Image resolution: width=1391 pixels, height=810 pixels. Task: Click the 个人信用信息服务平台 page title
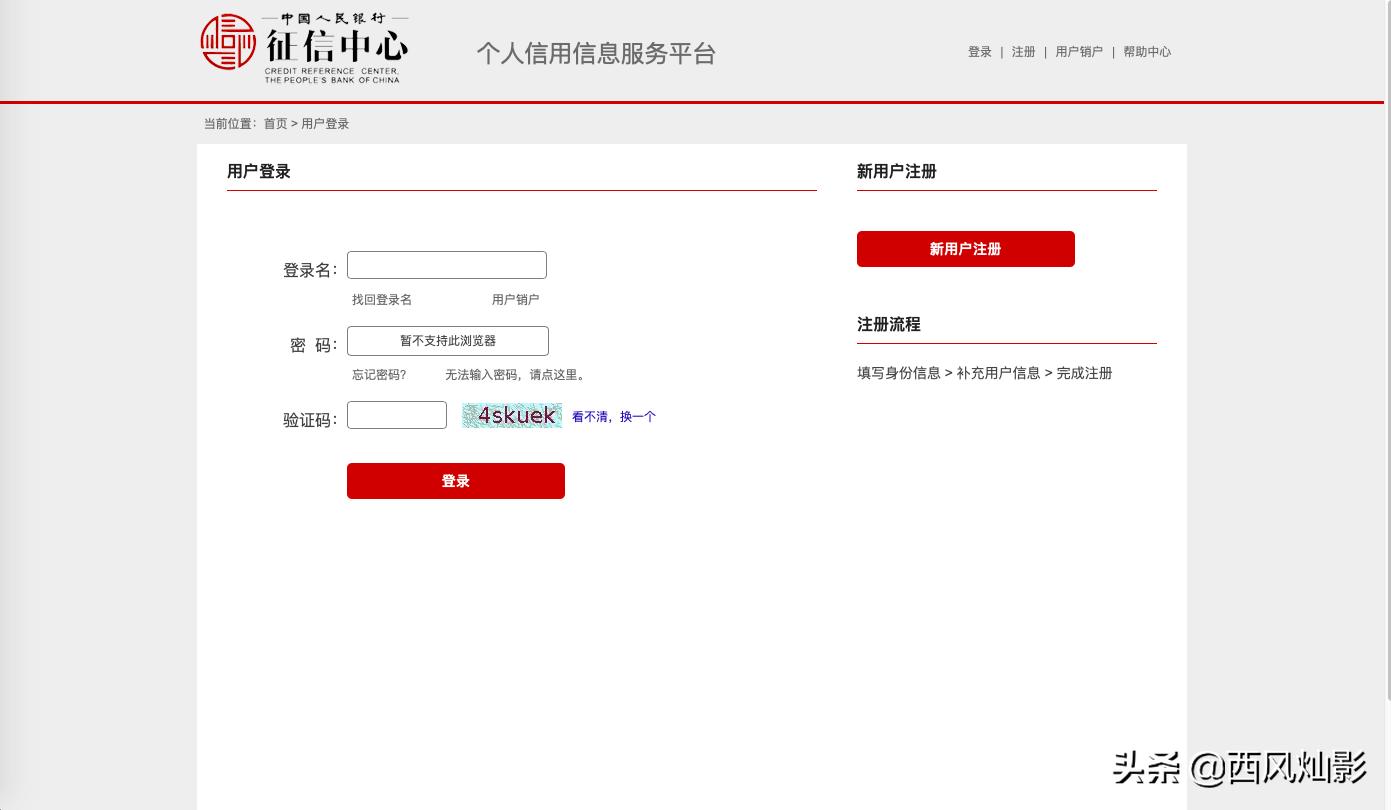tap(595, 54)
